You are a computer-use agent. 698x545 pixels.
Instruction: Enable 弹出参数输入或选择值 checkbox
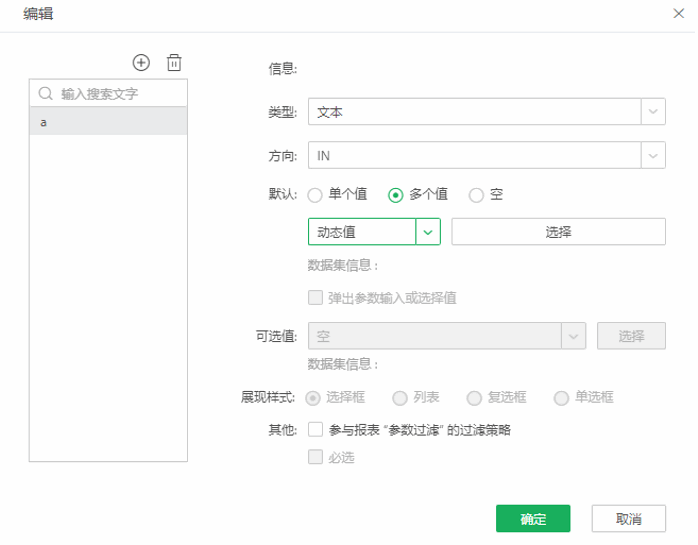pos(315,298)
